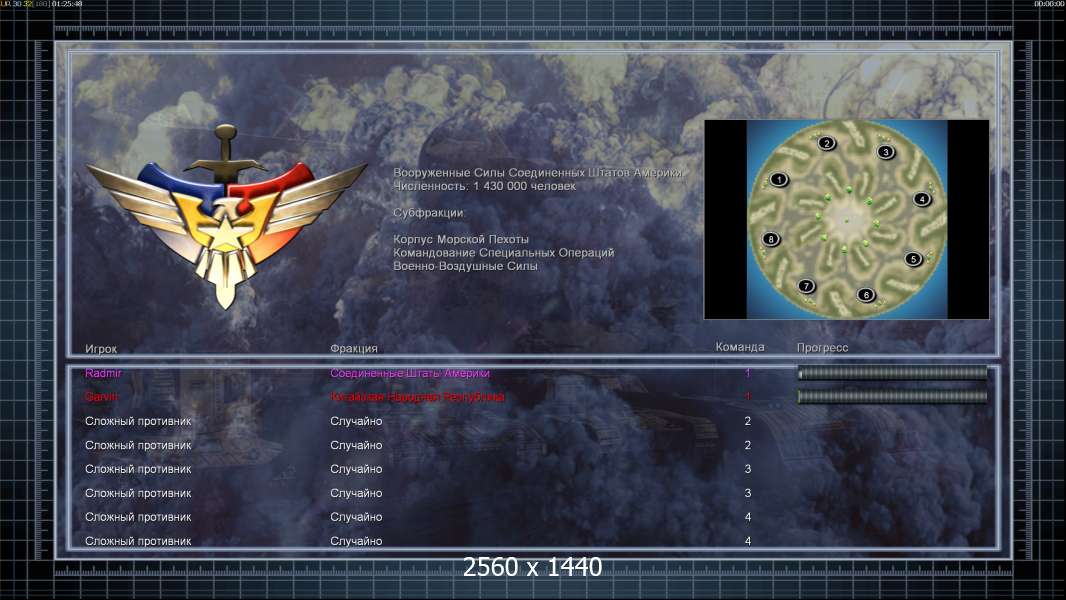
Task: Choose start position 8 on the circular map
Action: tap(770, 239)
